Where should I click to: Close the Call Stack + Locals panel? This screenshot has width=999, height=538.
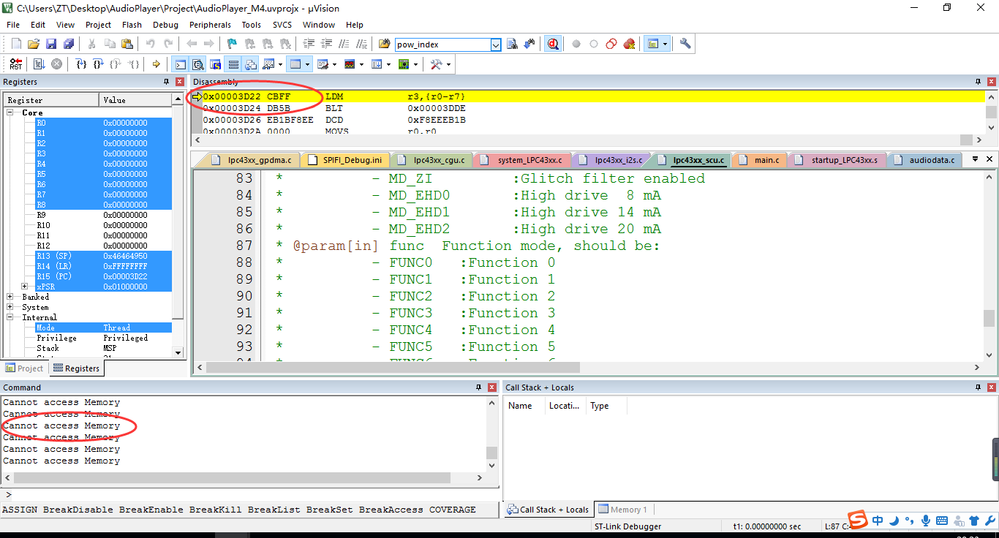click(991, 387)
